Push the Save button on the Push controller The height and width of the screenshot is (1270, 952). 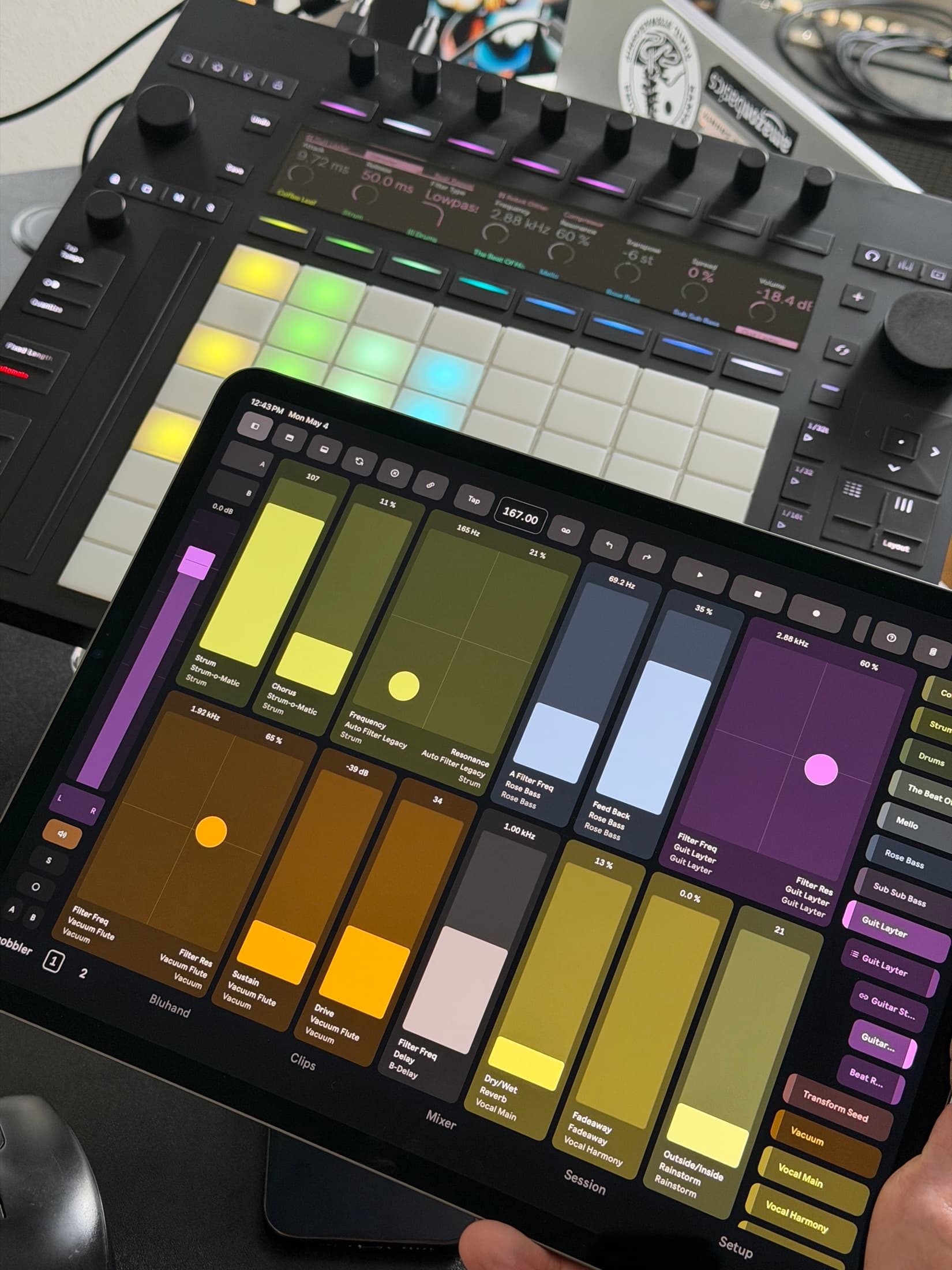pos(234,170)
